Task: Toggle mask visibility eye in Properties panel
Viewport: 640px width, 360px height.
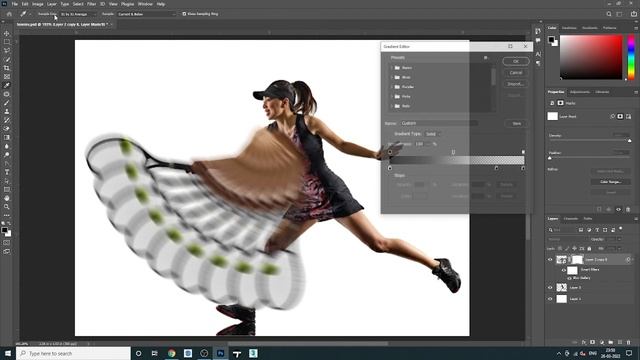Action: point(618,209)
